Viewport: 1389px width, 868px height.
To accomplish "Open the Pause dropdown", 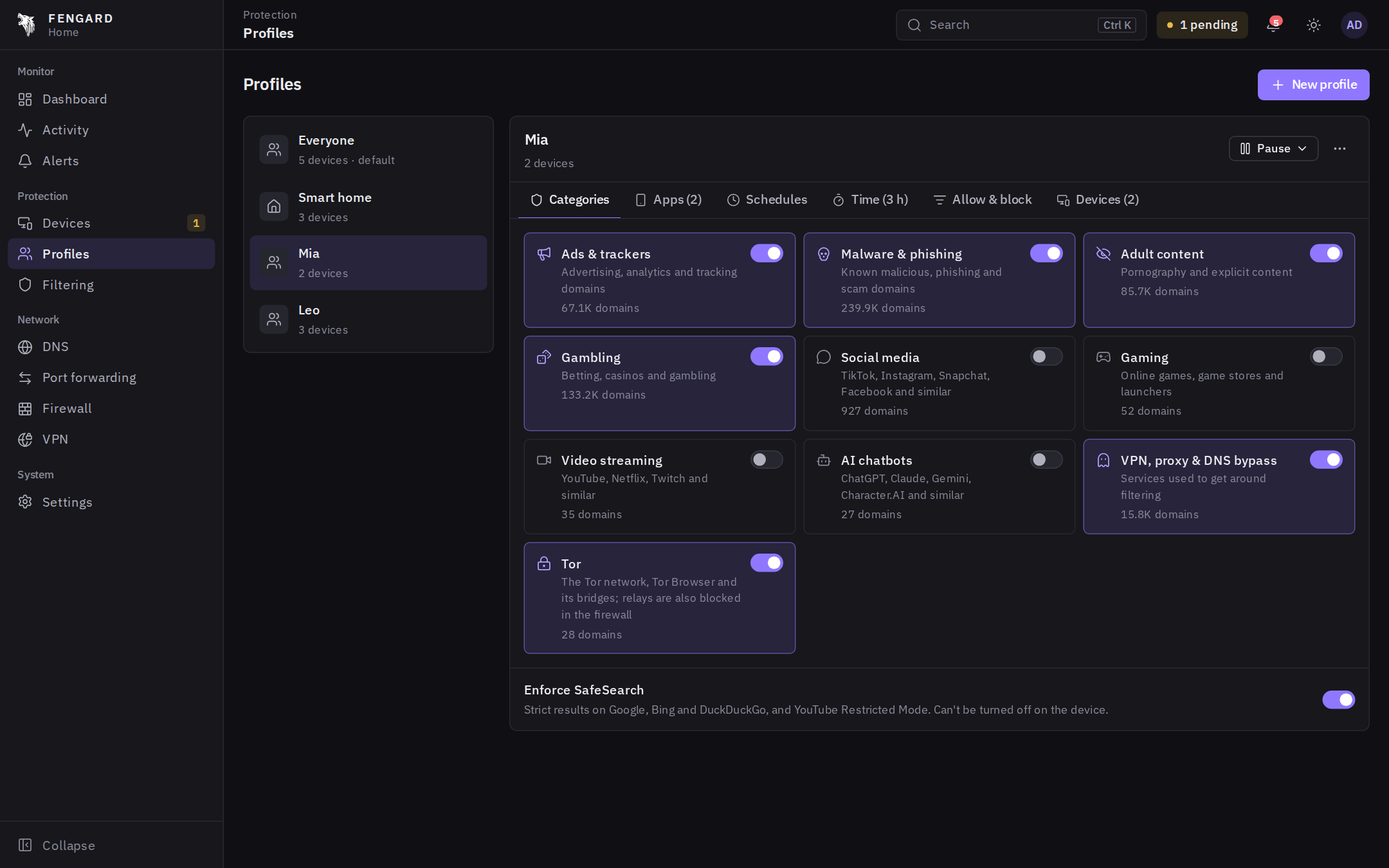I will 1273,149.
